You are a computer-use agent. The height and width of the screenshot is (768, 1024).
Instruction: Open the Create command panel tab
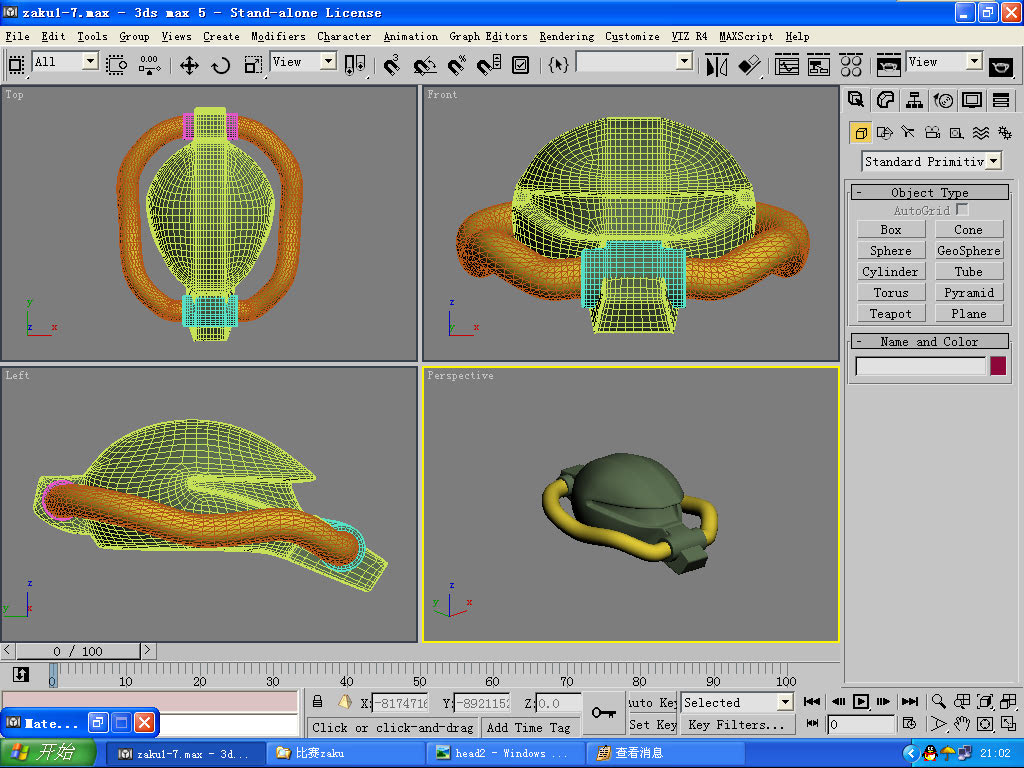point(856,100)
